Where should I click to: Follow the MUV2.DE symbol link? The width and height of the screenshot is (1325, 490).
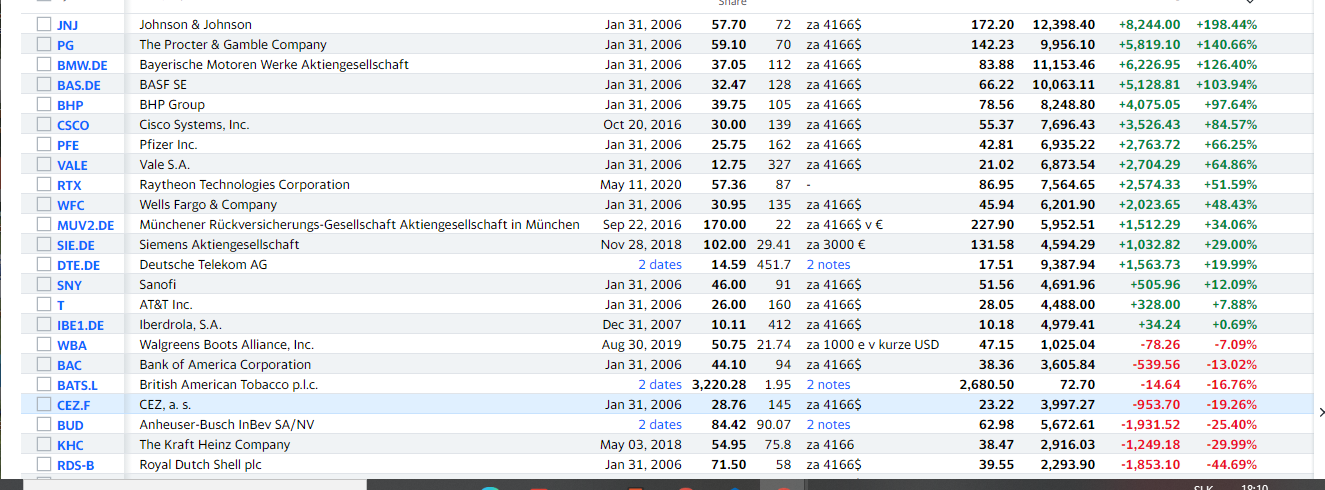pyautogui.click(x=85, y=225)
